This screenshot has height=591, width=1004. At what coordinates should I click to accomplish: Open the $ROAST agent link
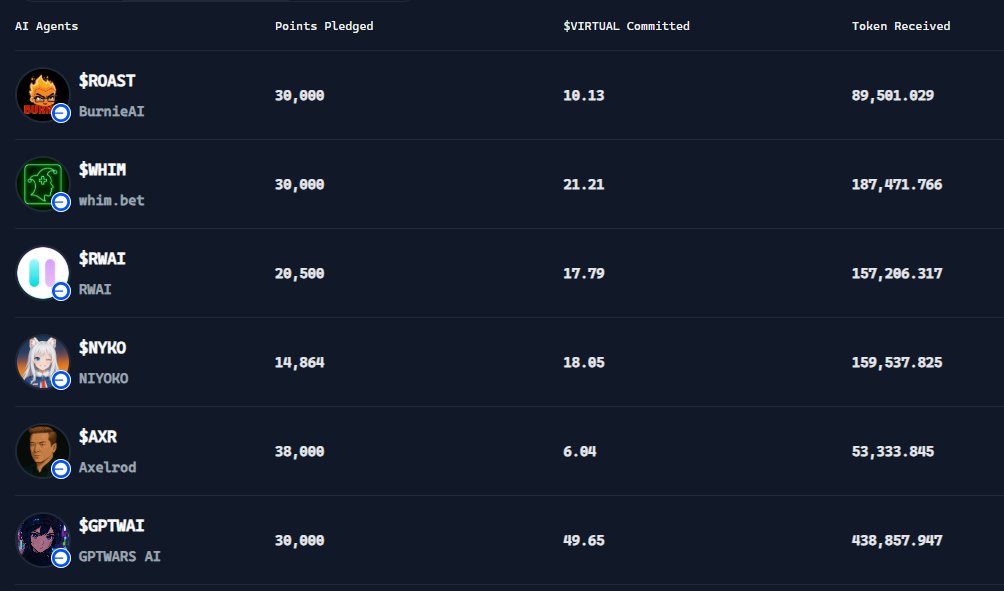pos(107,81)
